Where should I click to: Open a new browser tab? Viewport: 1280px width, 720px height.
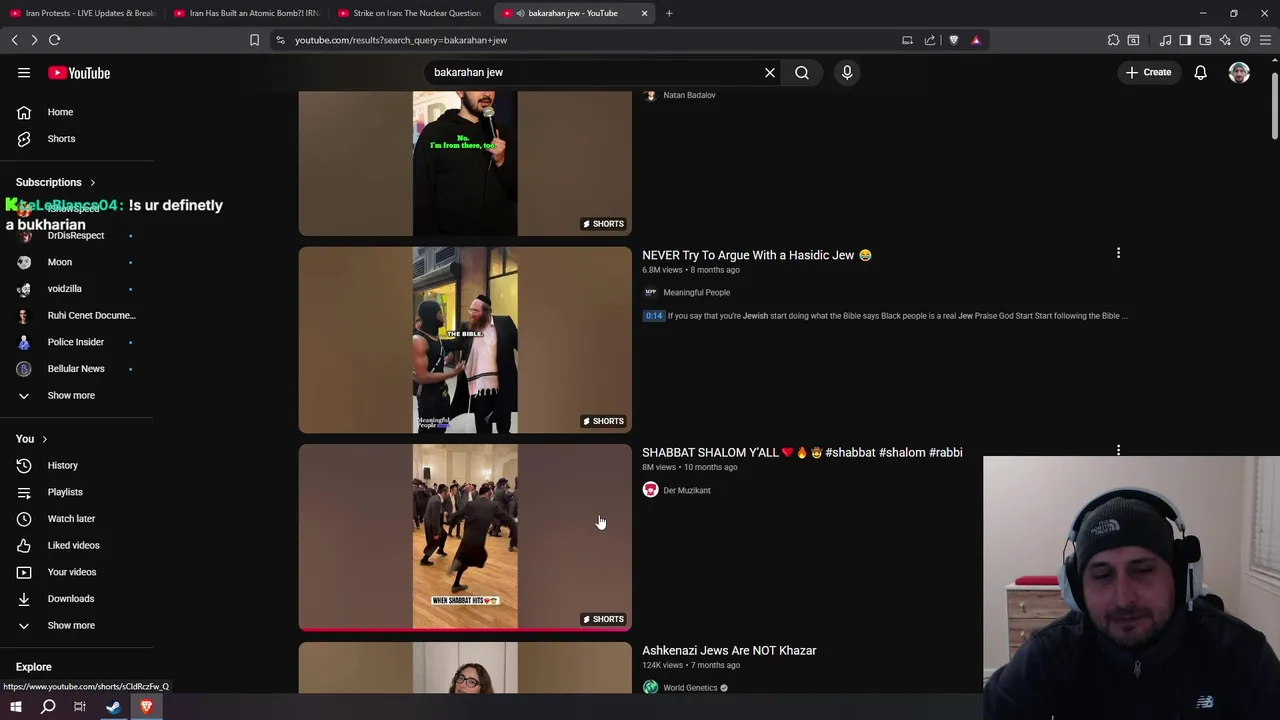[669, 13]
